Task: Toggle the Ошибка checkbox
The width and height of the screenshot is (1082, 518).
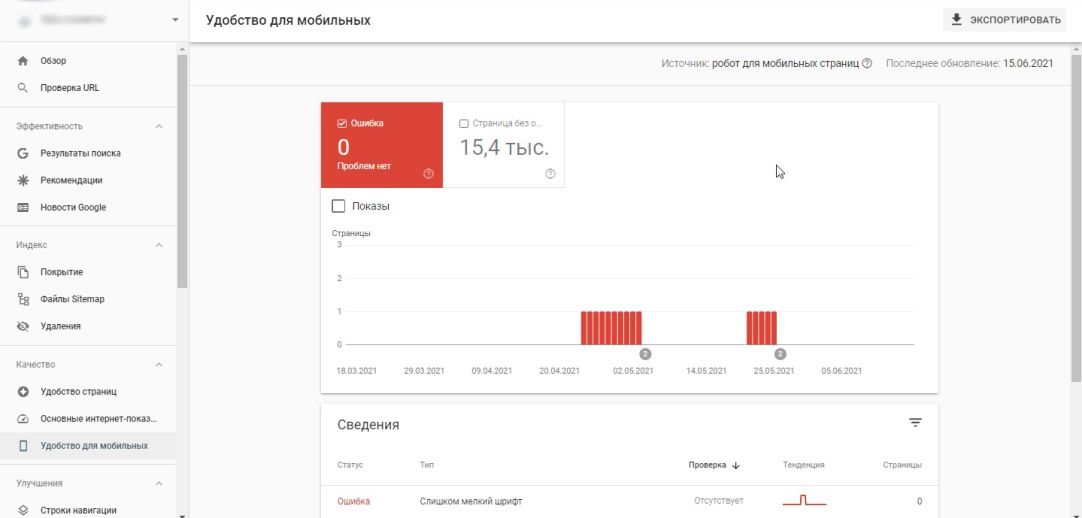Action: click(342, 123)
